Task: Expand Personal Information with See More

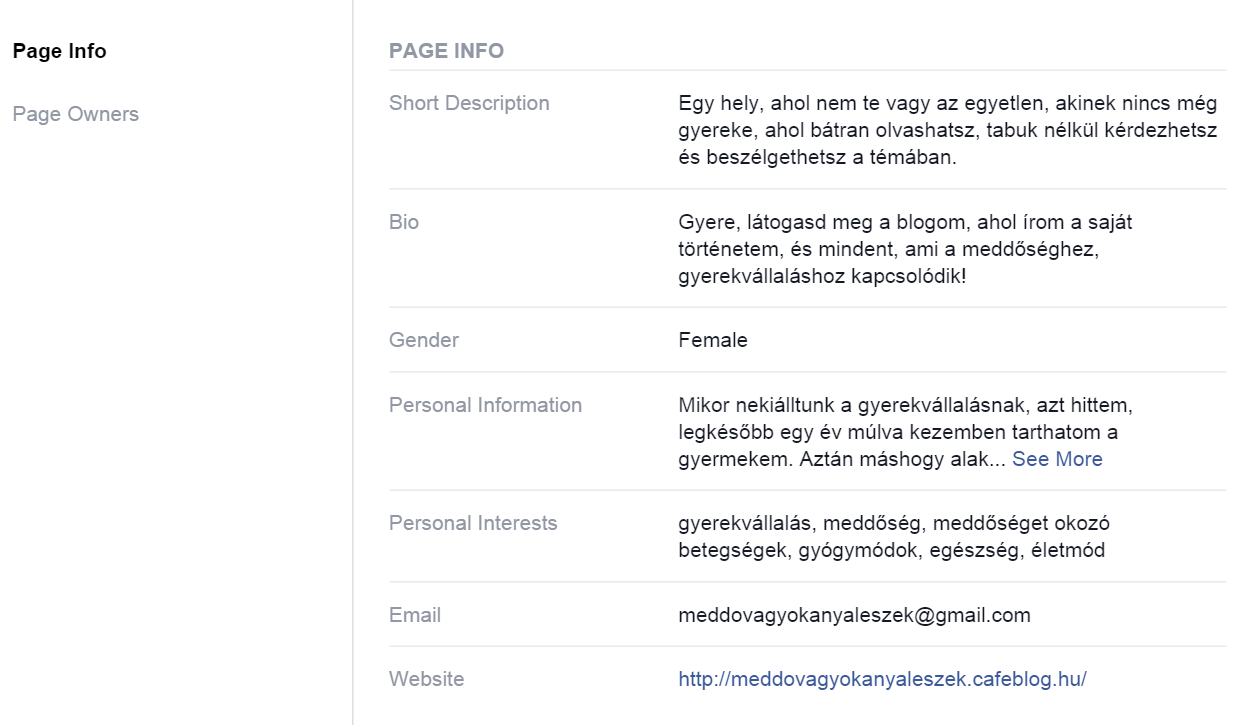Action: (x=1057, y=459)
